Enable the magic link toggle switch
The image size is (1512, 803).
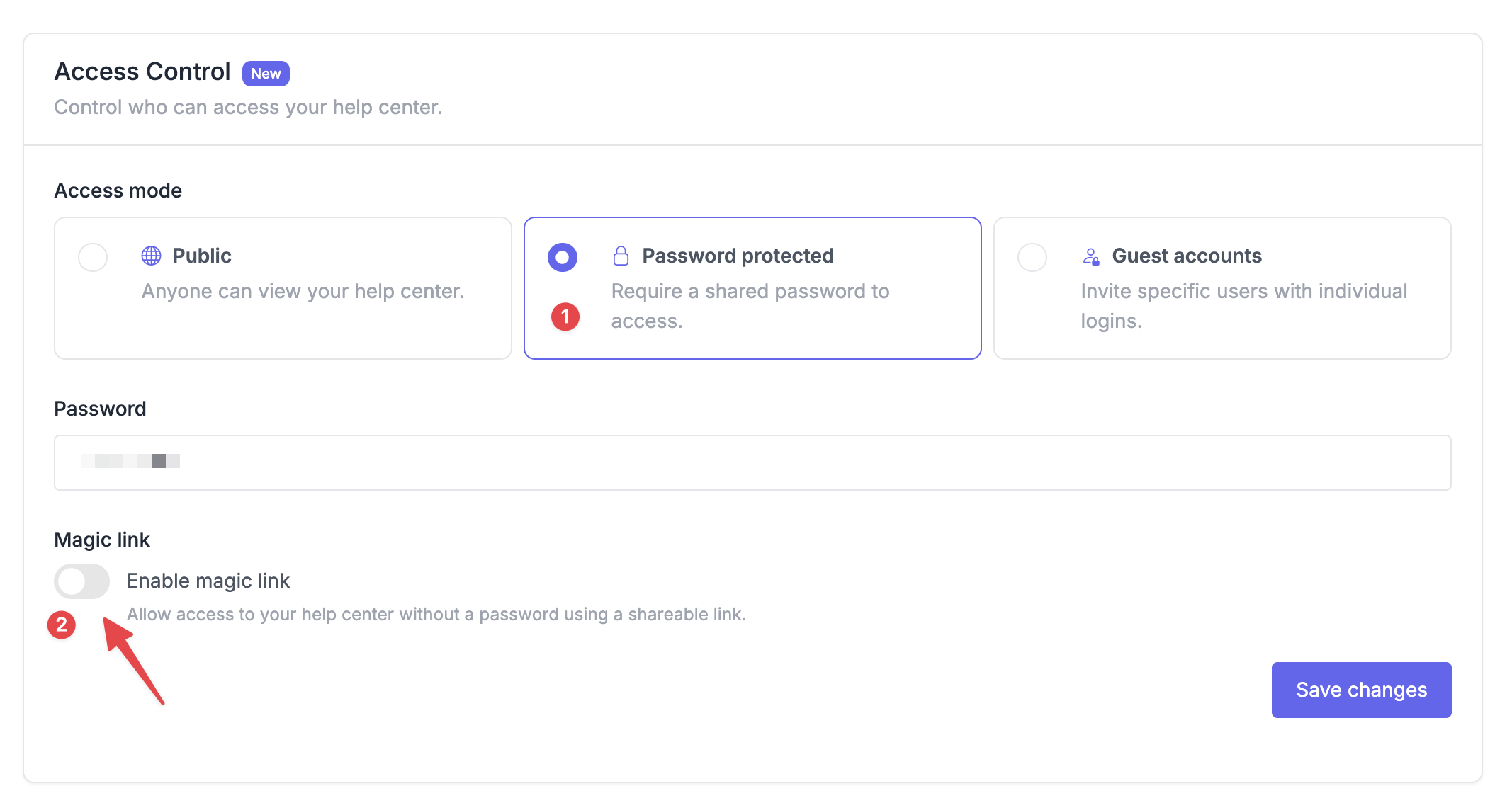point(82,581)
